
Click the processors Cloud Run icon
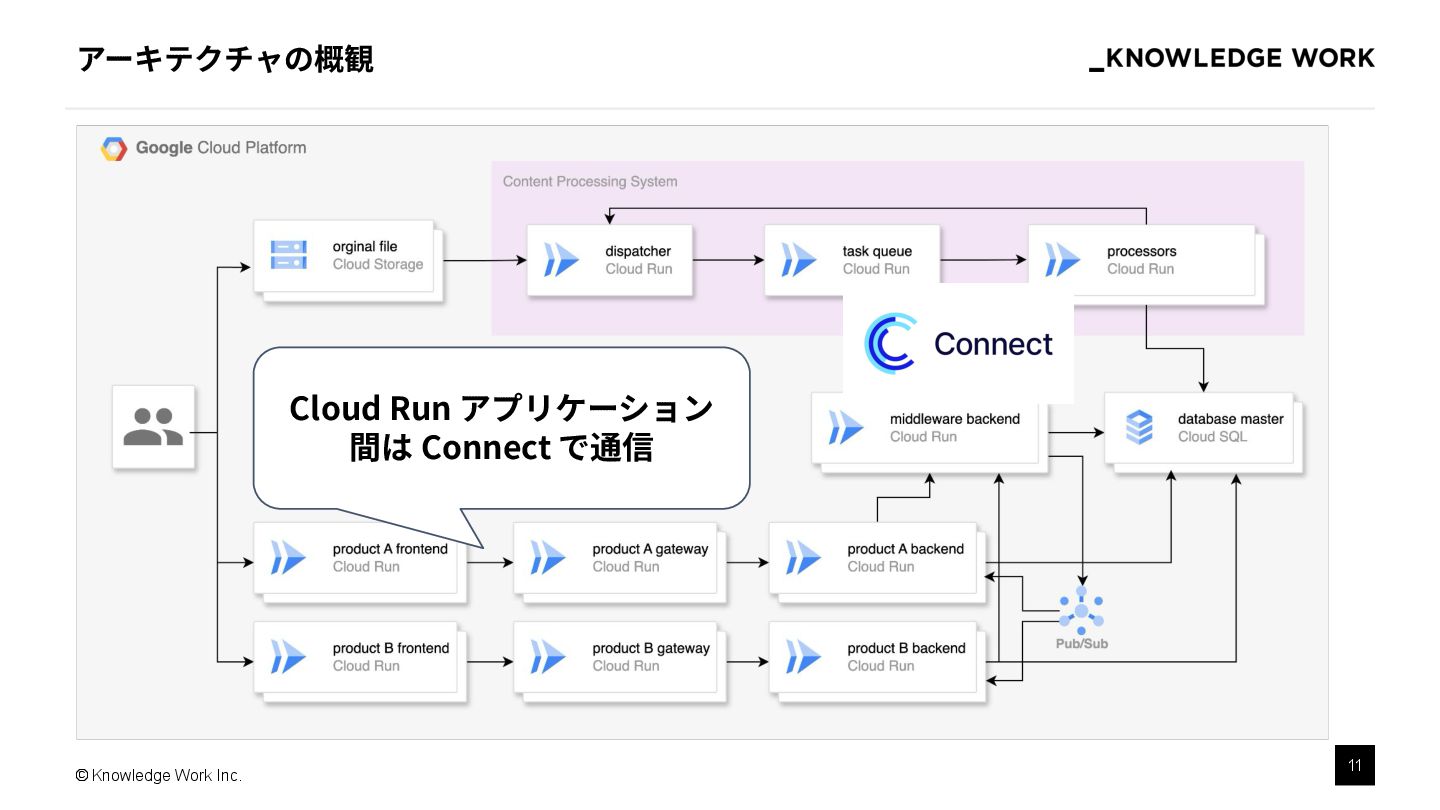[x=1062, y=260]
